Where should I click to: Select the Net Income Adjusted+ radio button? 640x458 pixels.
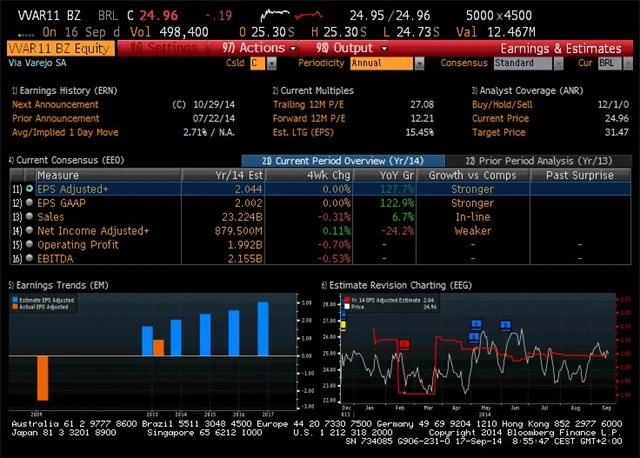tap(28, 230)
